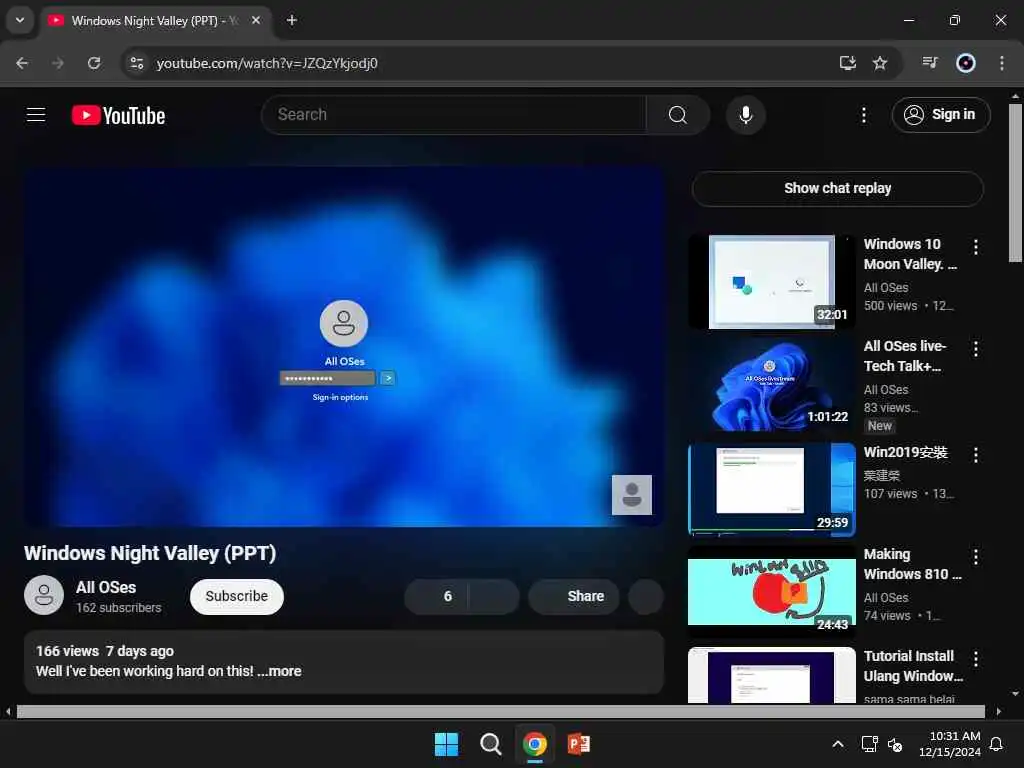Viewport: 1024px width, 768px height.
Task: Go to the YouTube home logo
Action: 118,116
